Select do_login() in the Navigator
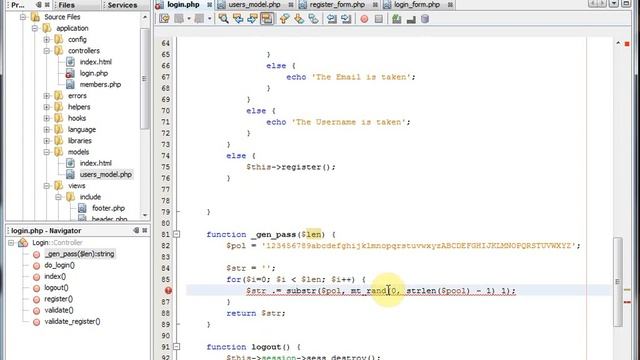Screen dimensions: 640x360 point(60,265)
